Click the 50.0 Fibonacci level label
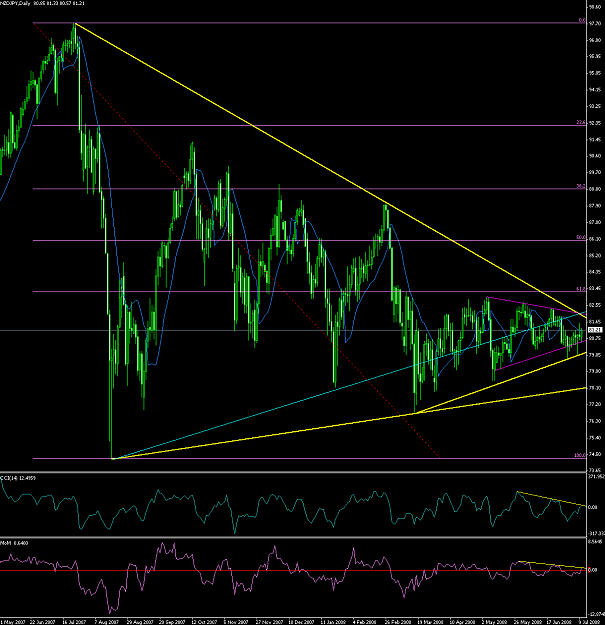The image size is (605, 625). point(581,238)
